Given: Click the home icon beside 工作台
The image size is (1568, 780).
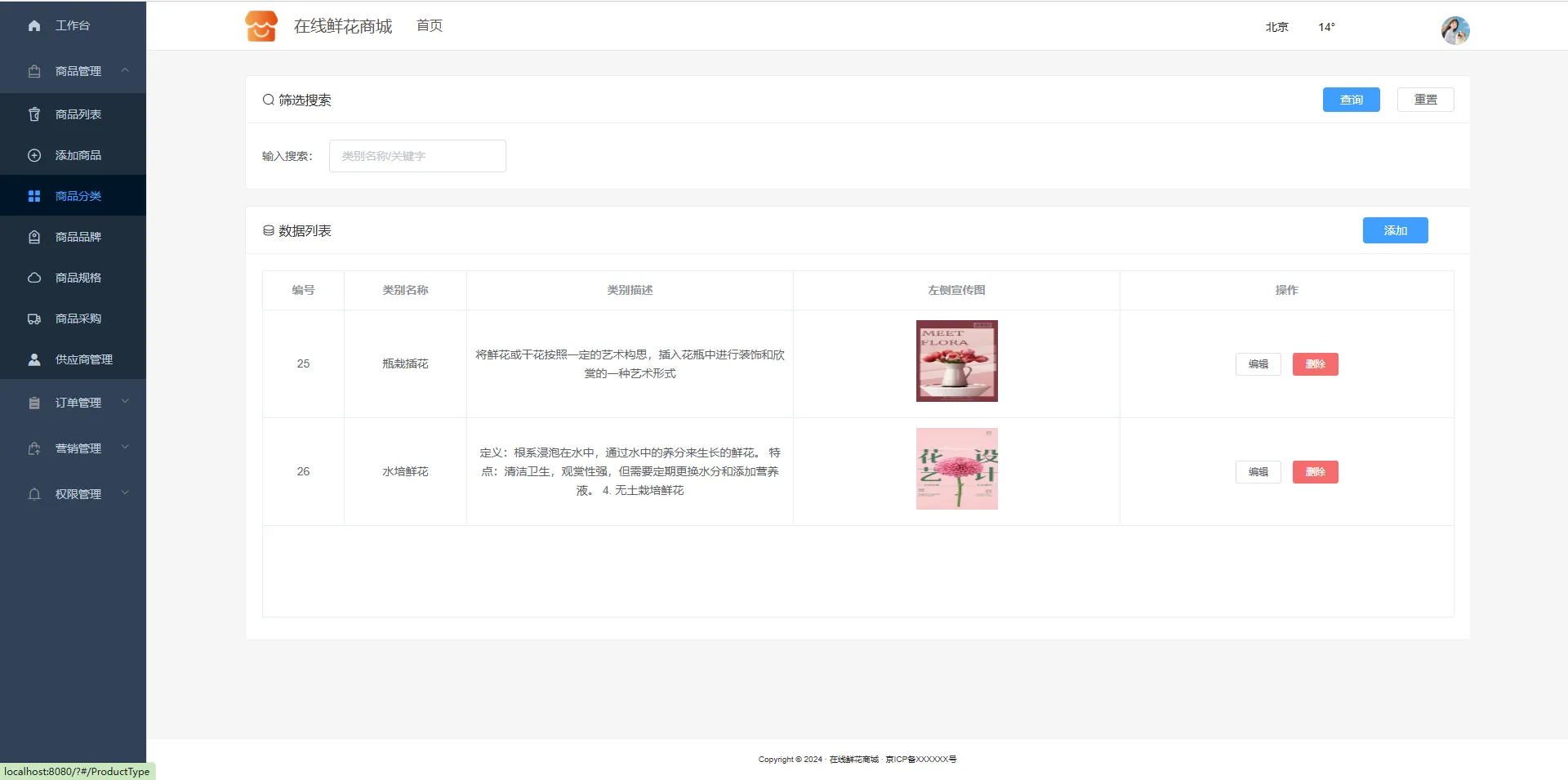Looking at the screenshot, I should (34, 25).
